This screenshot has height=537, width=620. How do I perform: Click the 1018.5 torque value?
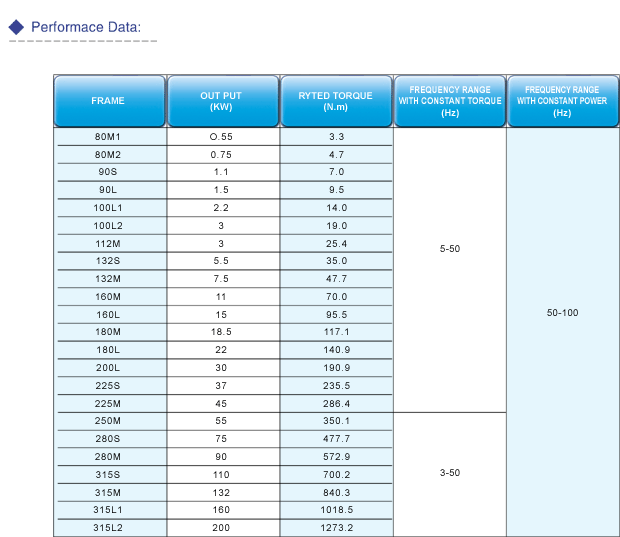[335, 509]
